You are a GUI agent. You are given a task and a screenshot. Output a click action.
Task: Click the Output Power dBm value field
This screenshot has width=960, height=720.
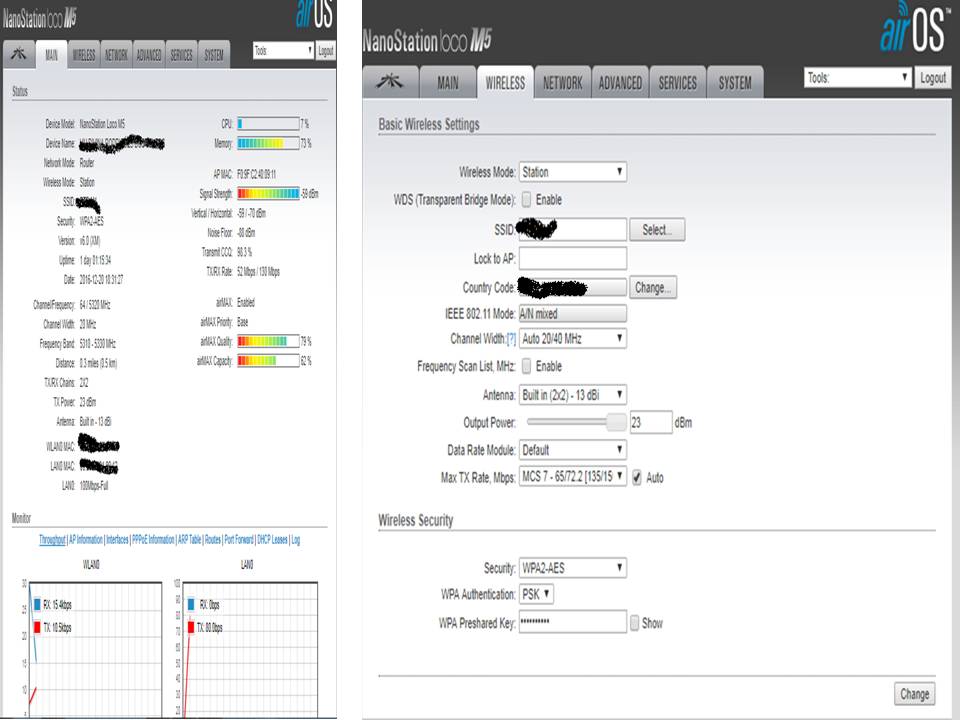(x=651, y=422)
